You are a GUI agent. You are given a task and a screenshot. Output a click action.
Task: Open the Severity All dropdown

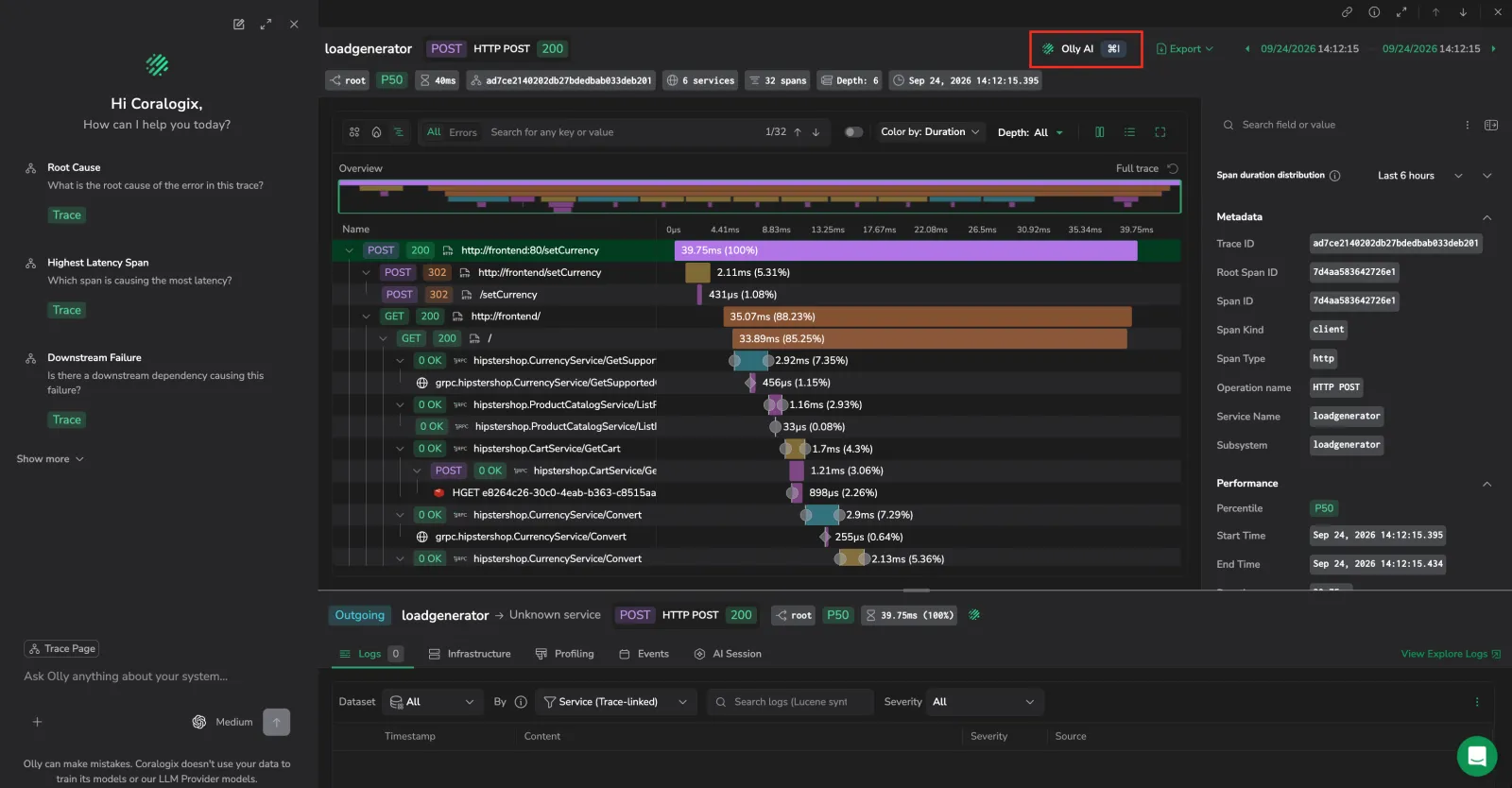click(x=983, y=702)
